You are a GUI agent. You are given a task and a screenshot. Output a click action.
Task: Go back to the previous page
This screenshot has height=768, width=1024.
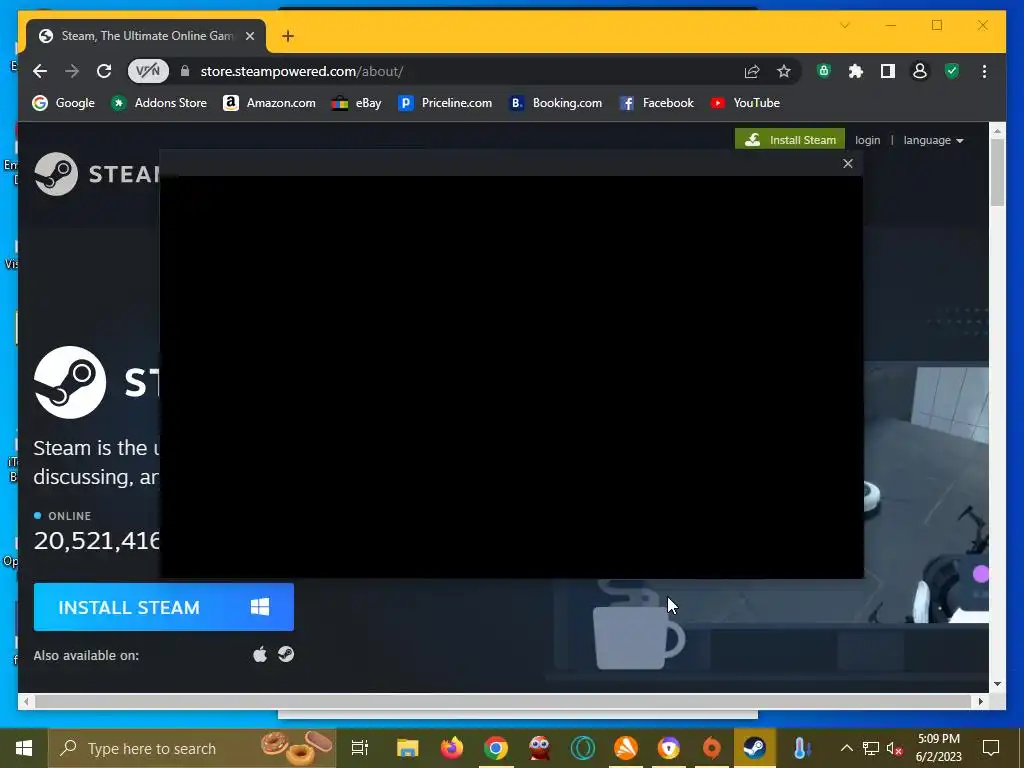(40, 71)
